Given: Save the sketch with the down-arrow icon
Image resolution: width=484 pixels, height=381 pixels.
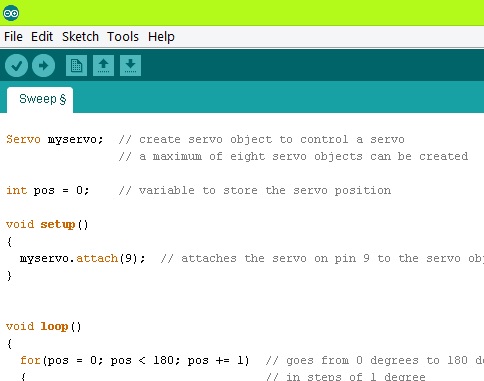Looking at the screenshot, I should (x=130, y=65).
